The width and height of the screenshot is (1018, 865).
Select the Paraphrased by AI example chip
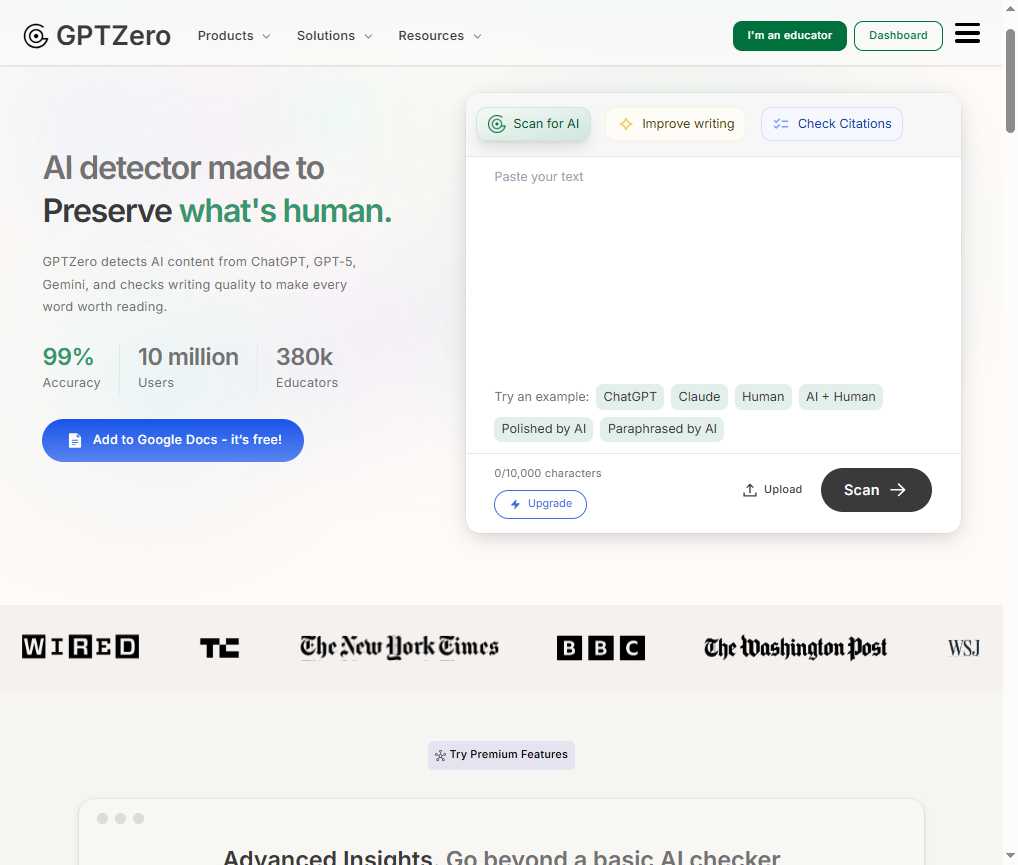661,429
